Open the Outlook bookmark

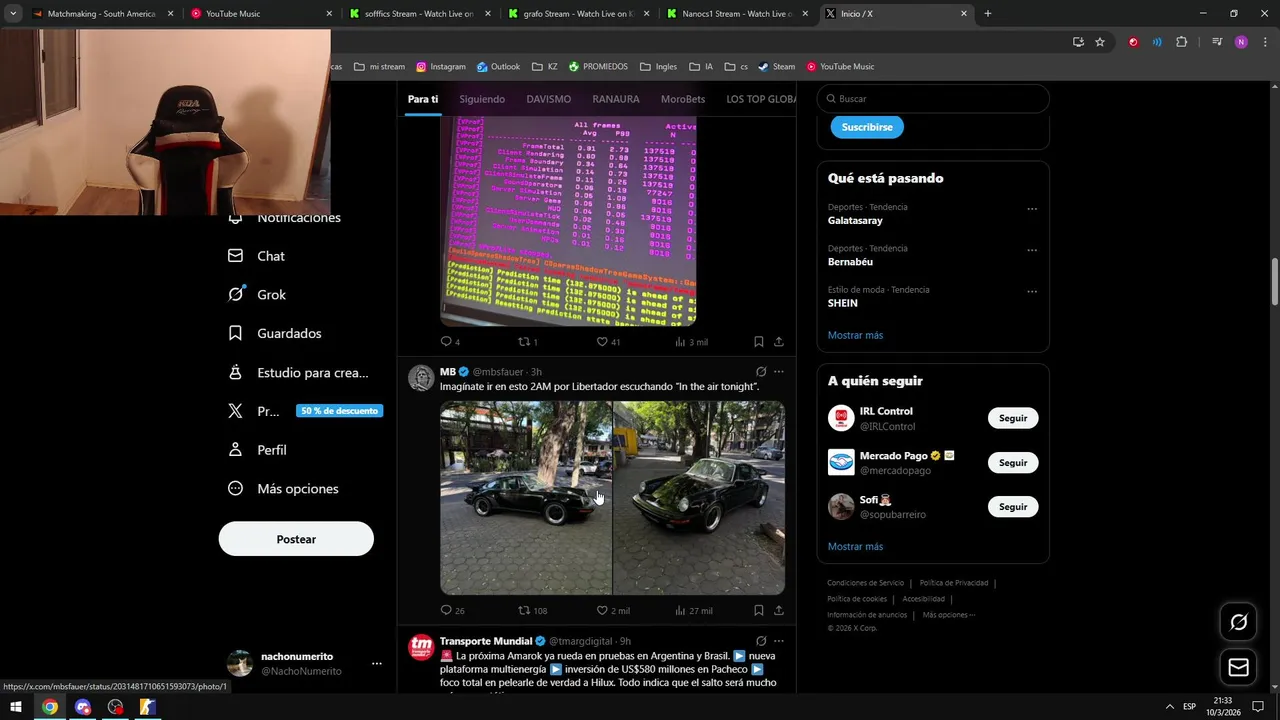click(x=498, y=67)
